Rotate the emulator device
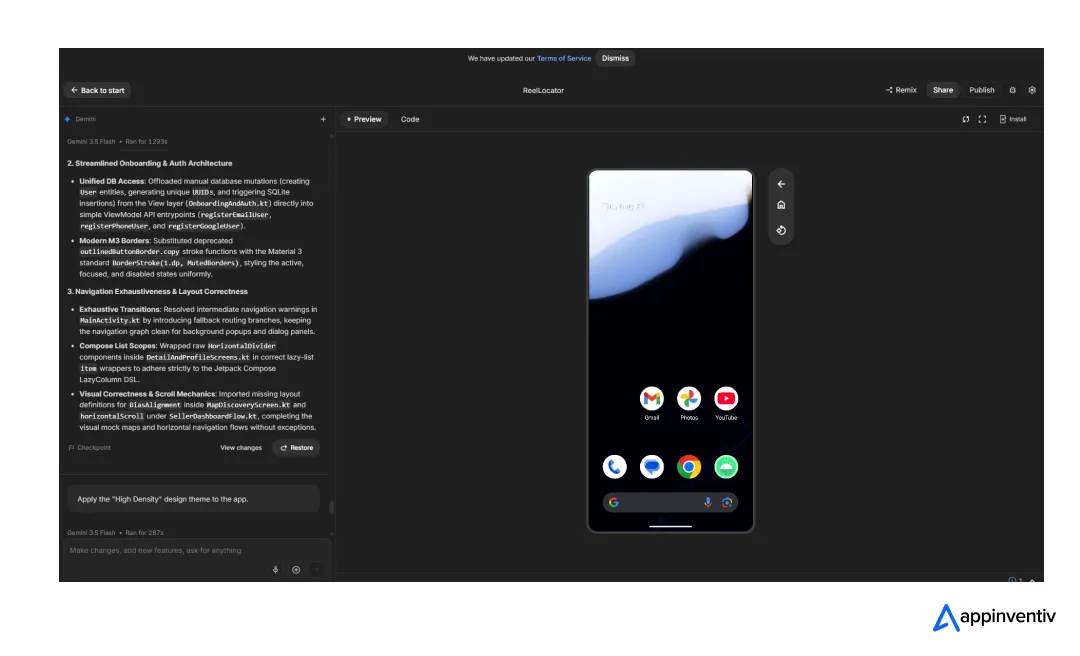 pos(781,230)
